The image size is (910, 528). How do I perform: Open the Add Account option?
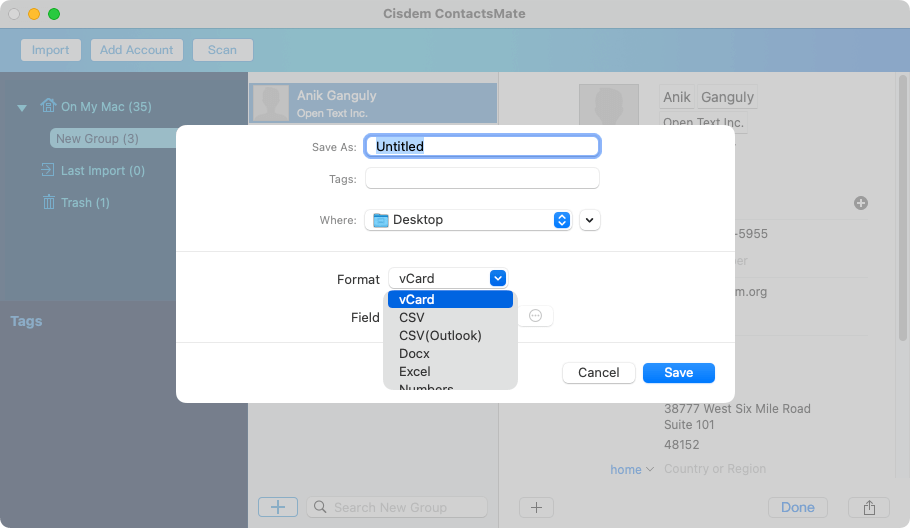[x=136, y=50]
